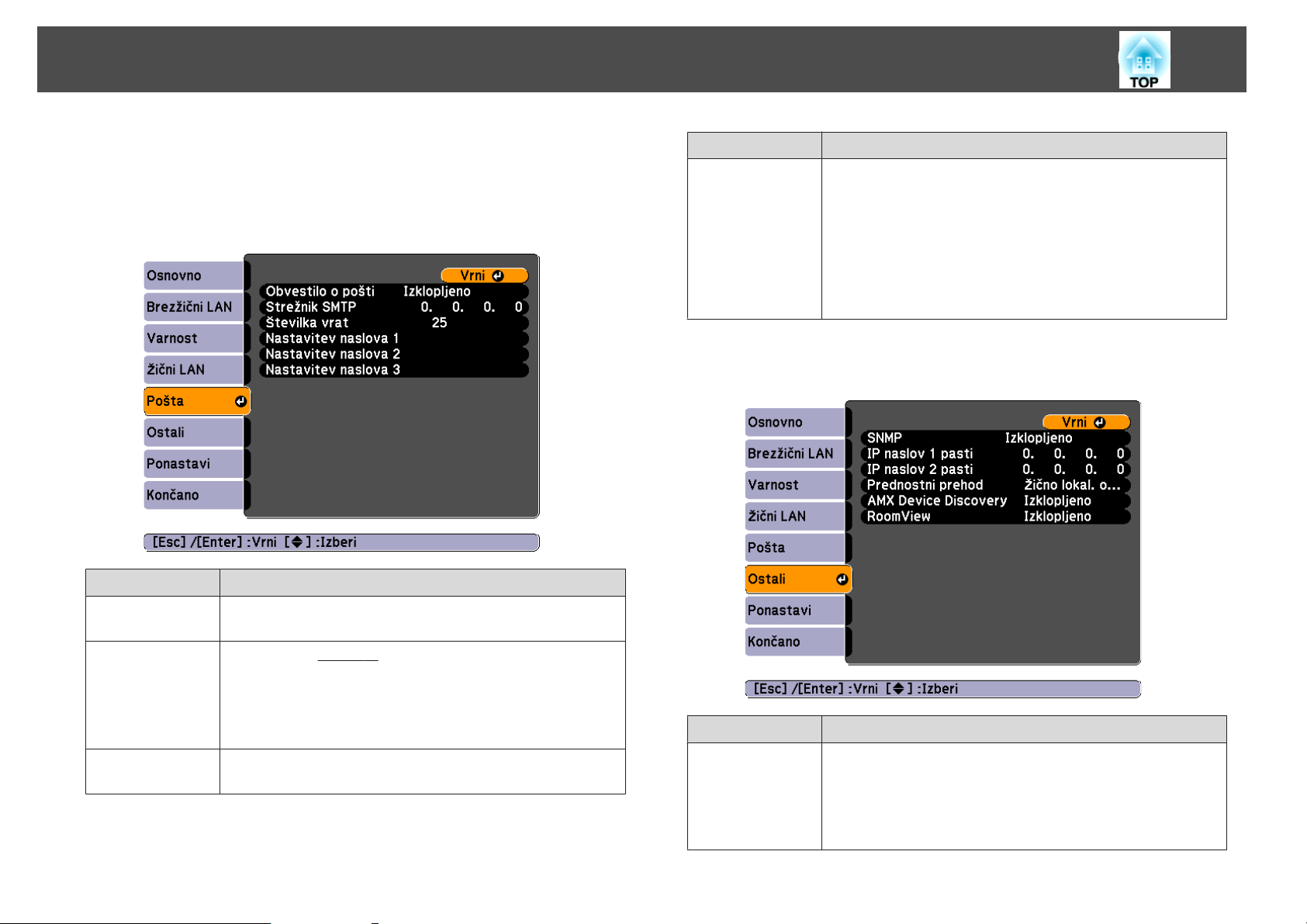Image resolution: width=1307 pixels, height=924 pixels.
Task: Open Nastavitev naslova 3
Action: pos(394,369)
